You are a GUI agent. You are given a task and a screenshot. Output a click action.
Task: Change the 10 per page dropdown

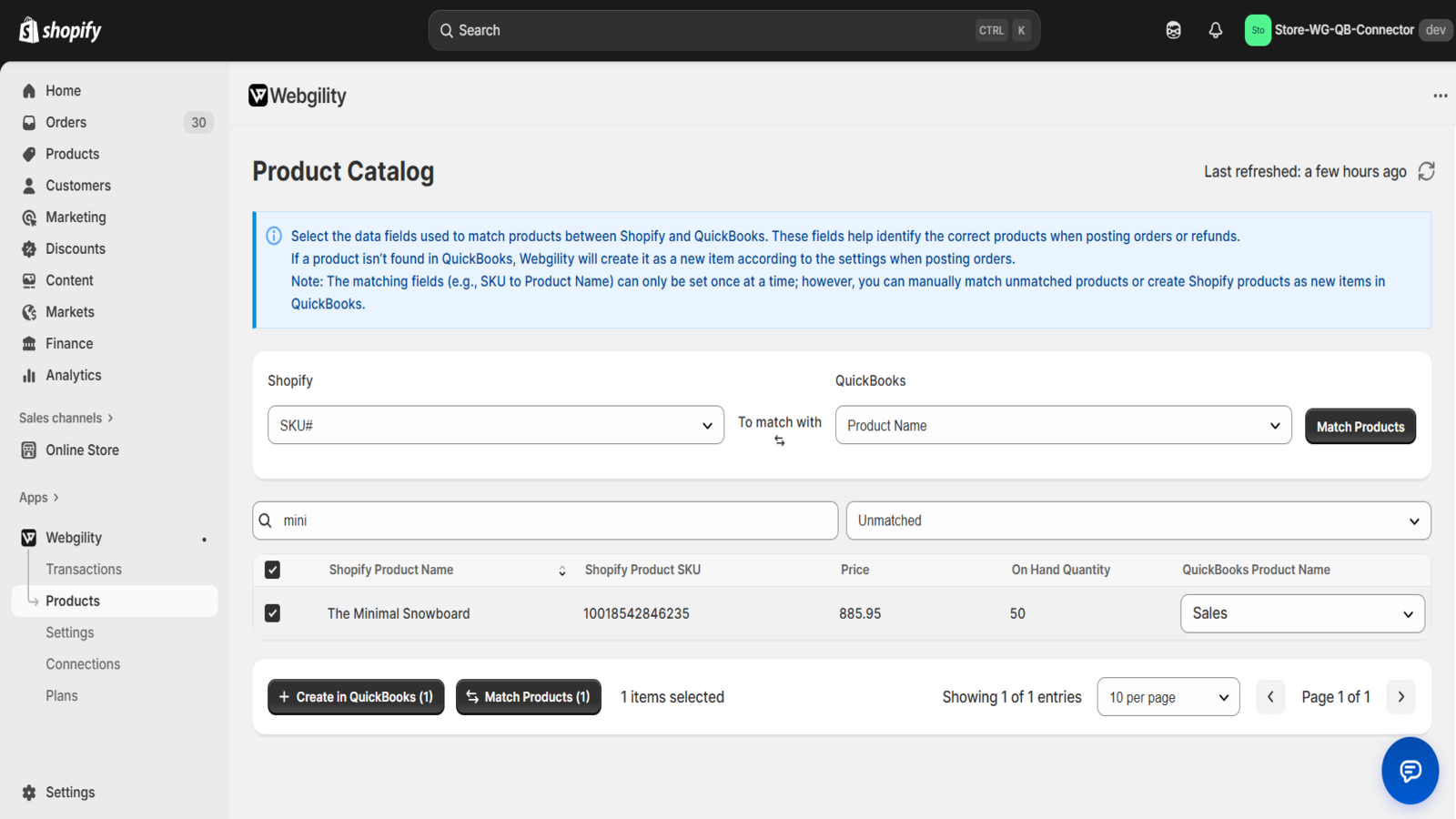(1168, 697)
